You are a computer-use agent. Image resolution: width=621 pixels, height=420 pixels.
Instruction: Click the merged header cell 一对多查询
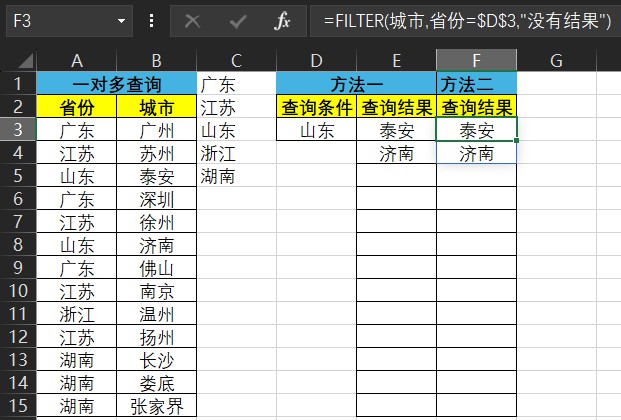click(117, 84)
